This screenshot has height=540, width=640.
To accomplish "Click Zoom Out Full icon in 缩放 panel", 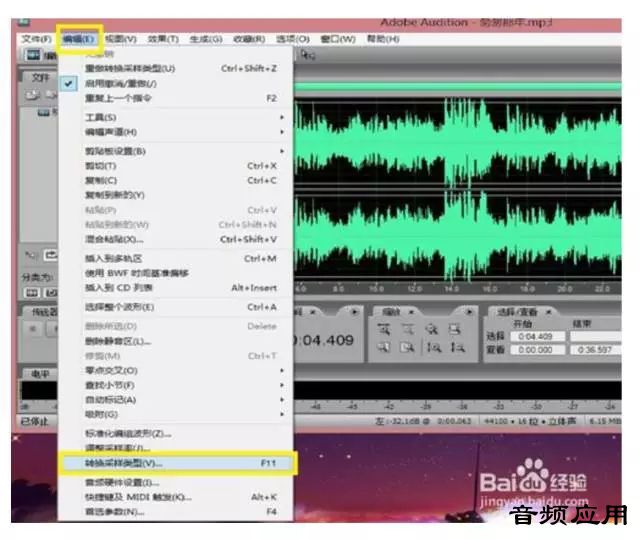I will tap(432, 329).
